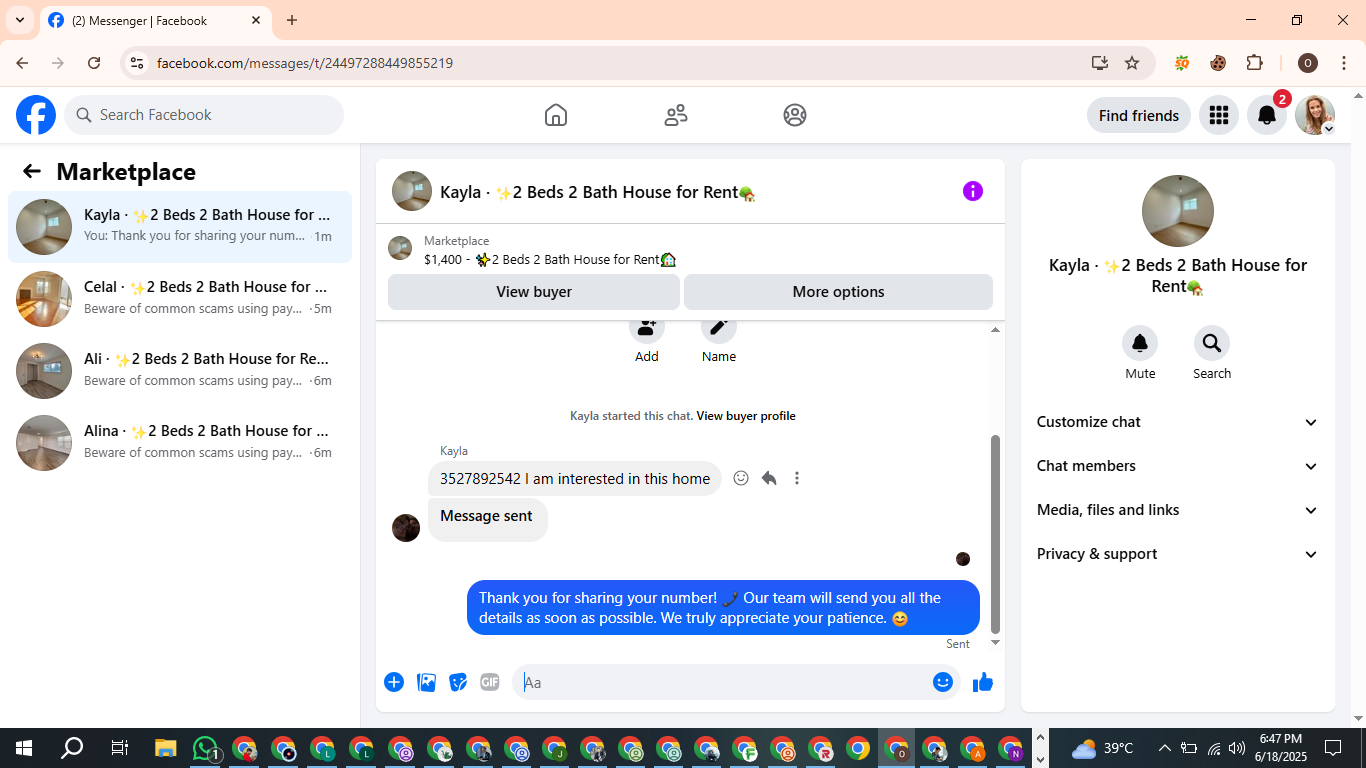Open the emoji picker in composer

click(x=943, y=682)
